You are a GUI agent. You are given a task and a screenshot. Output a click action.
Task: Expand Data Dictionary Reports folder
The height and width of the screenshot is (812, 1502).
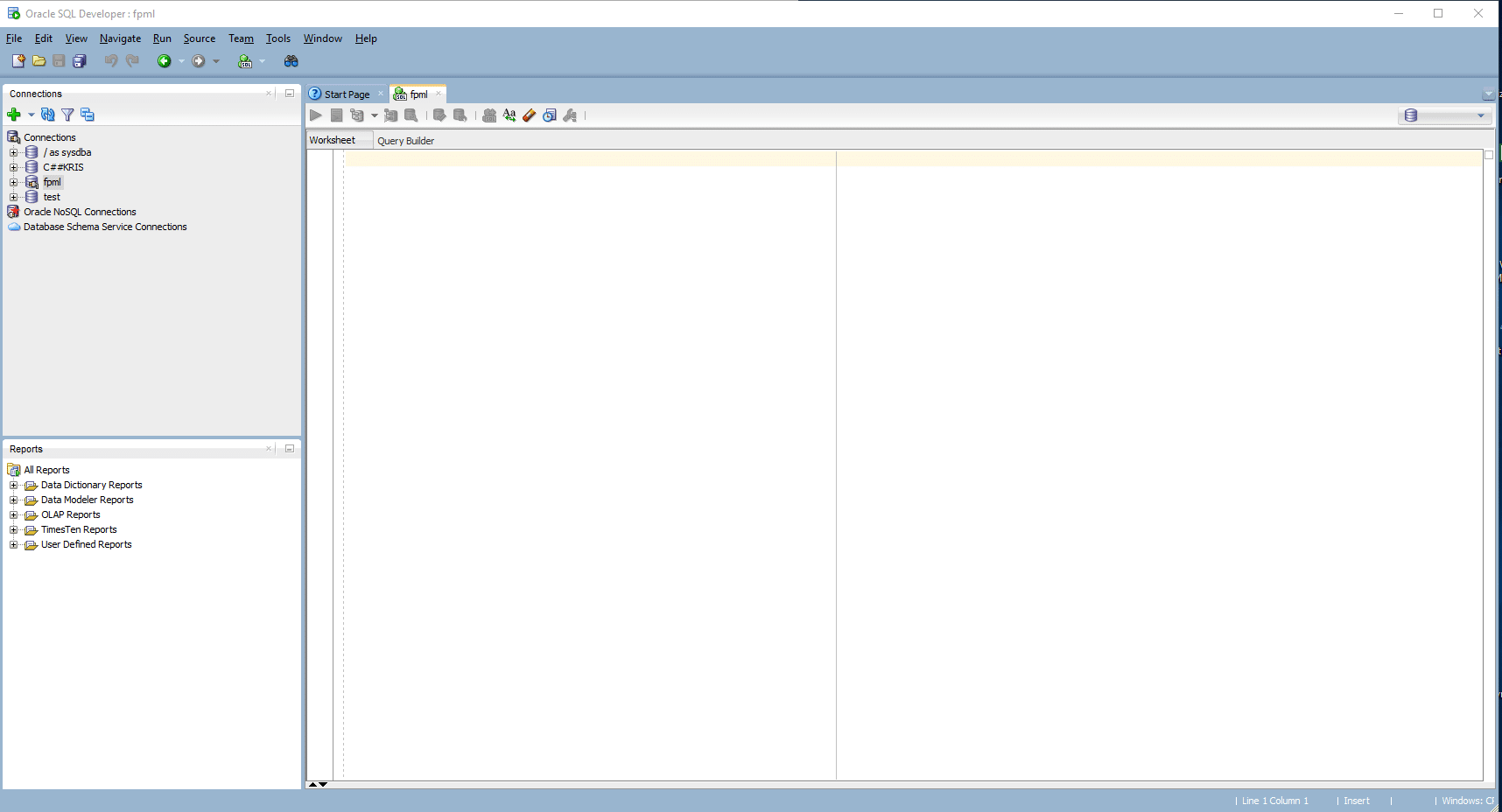tap(14, 485)
